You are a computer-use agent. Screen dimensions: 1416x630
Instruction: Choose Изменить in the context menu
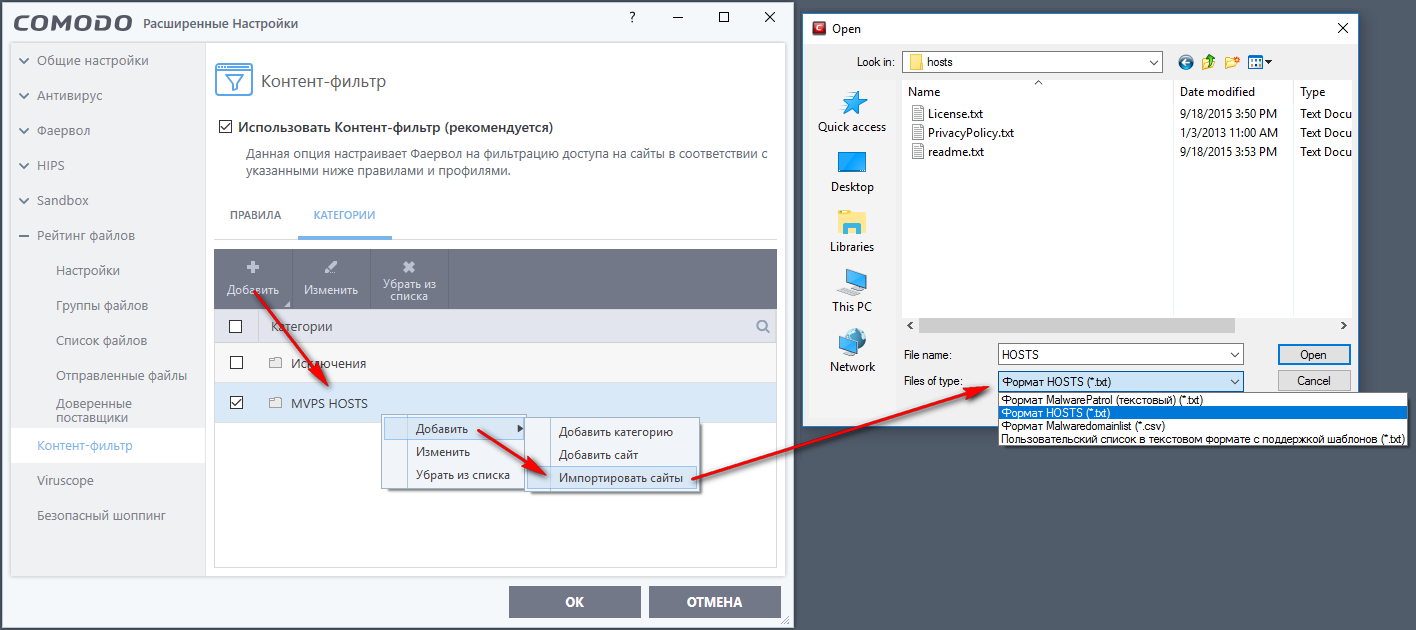coord(454,452)
